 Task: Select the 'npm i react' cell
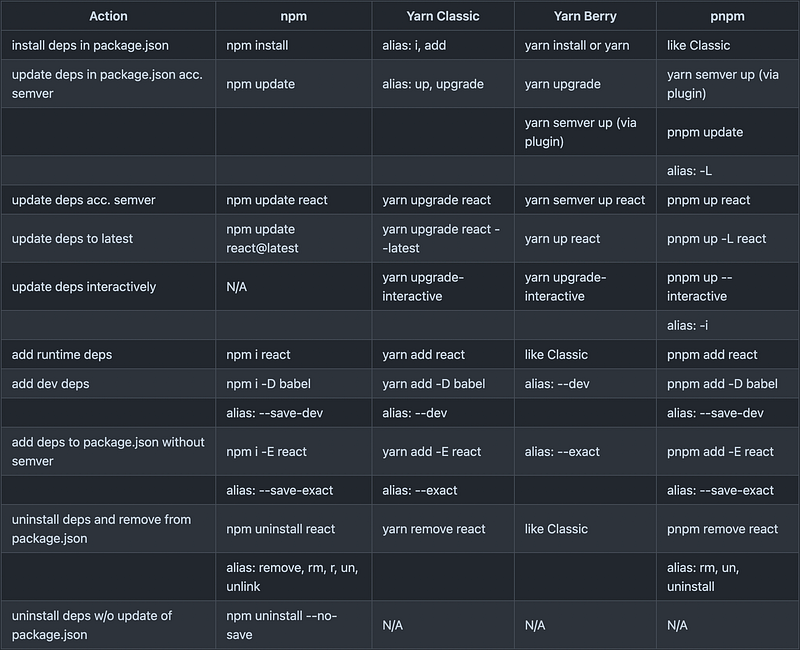click(x=293, y=355)
